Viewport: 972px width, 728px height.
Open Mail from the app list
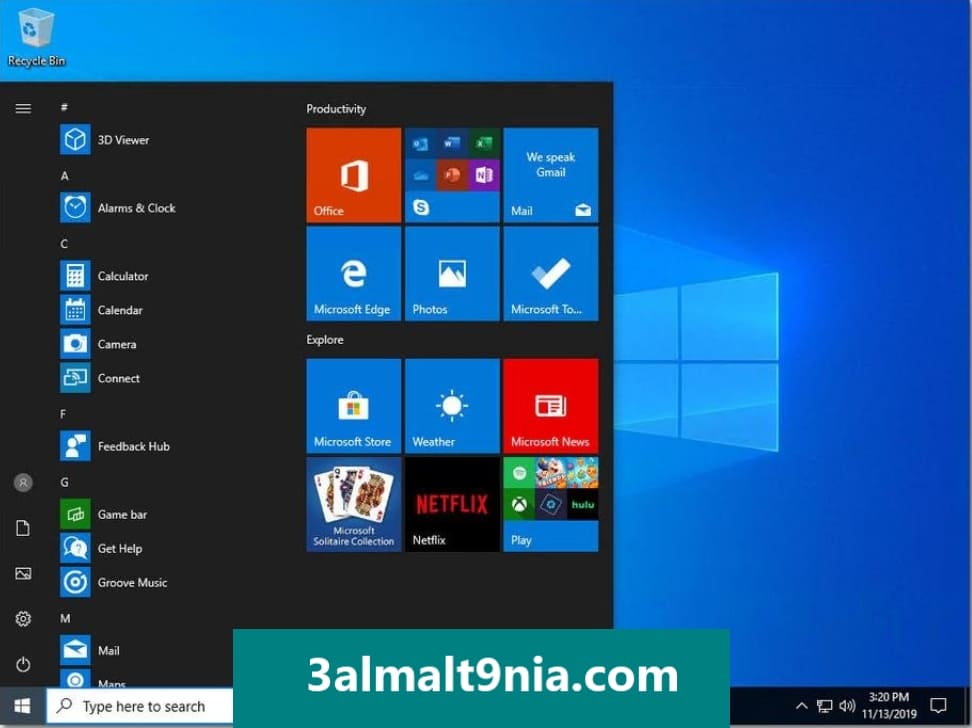pos(91,651)
